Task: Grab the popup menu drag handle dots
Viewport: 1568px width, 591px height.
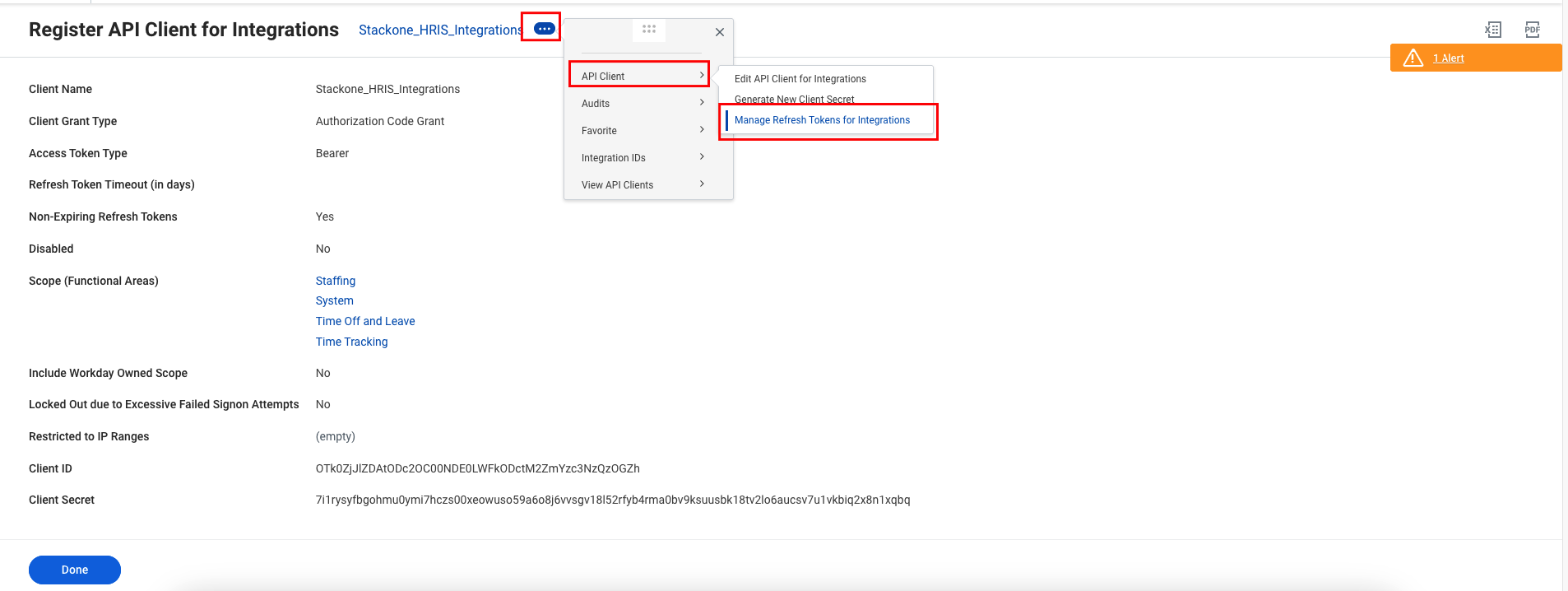Action: [x=649, y=29]
